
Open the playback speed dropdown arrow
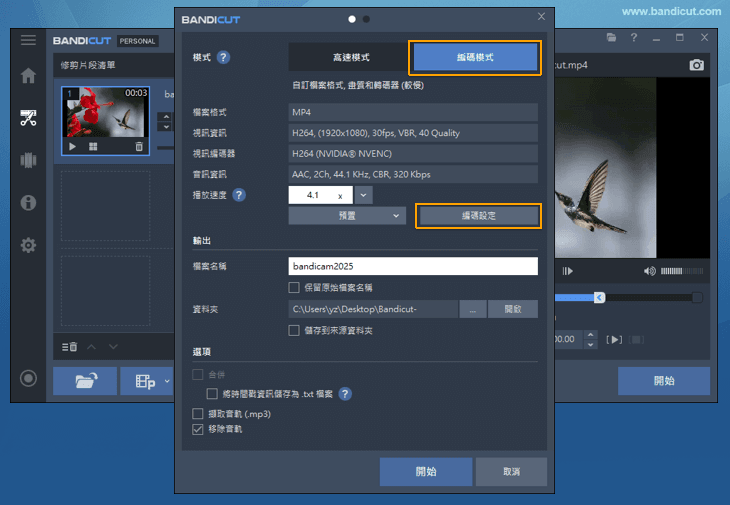pyautogui.click(x=363, y=195)
